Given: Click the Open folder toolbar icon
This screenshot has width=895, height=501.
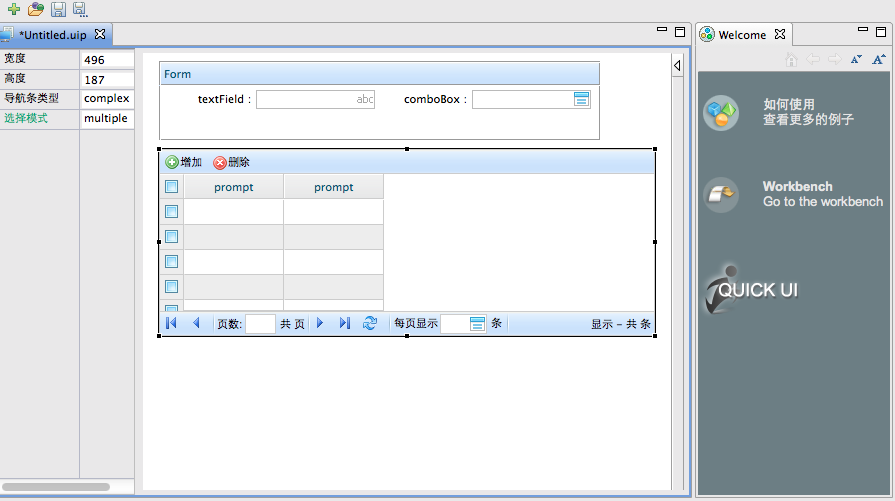Looking at the screenshot, I should click(36, 10).
